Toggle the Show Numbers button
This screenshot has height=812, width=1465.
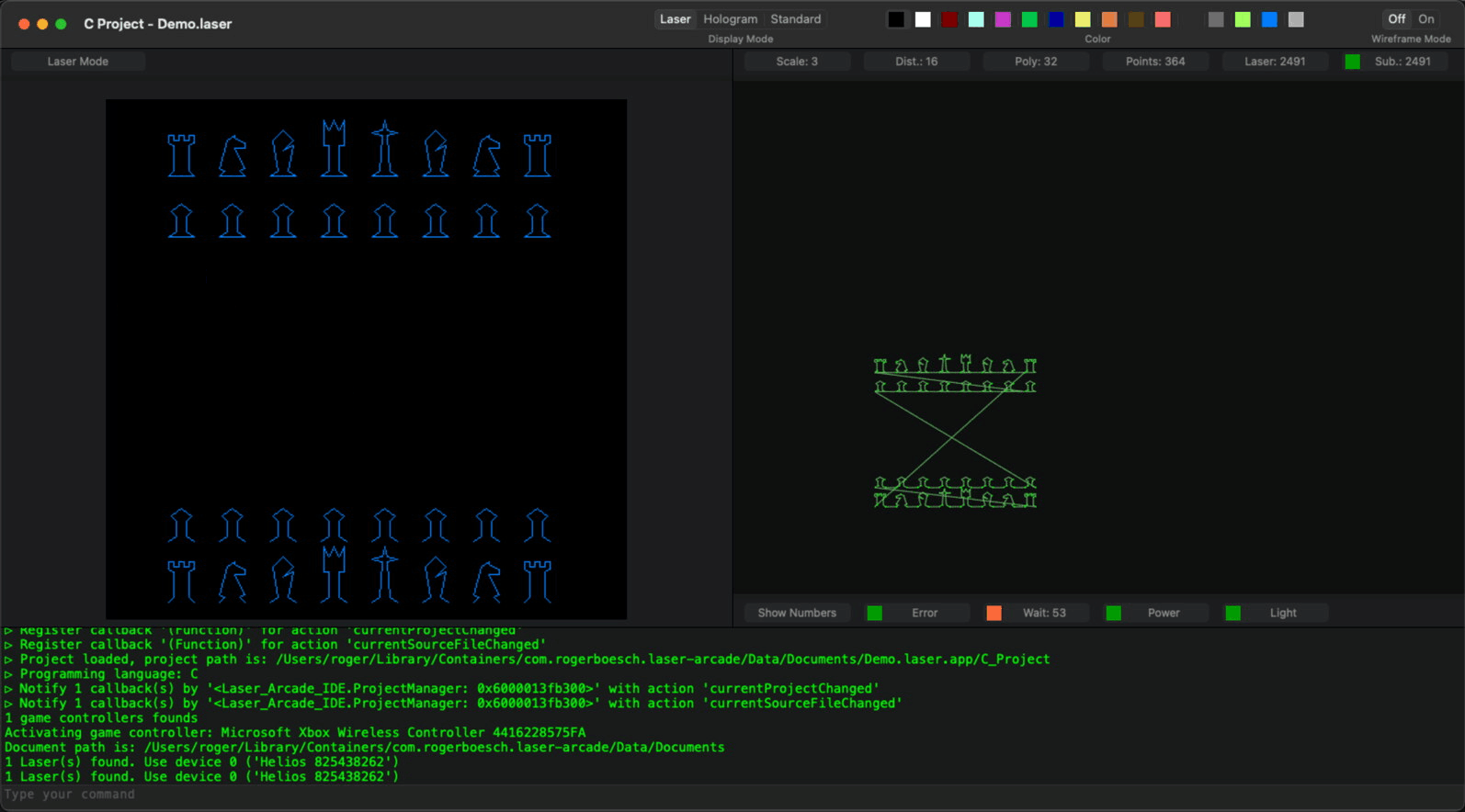(797, 613)
